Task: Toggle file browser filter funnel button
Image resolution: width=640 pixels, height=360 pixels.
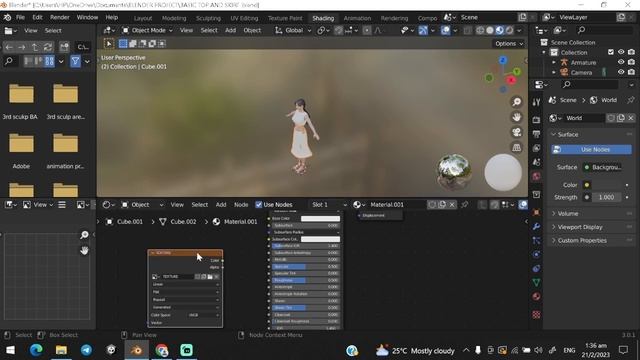Action: coord(75,61)
